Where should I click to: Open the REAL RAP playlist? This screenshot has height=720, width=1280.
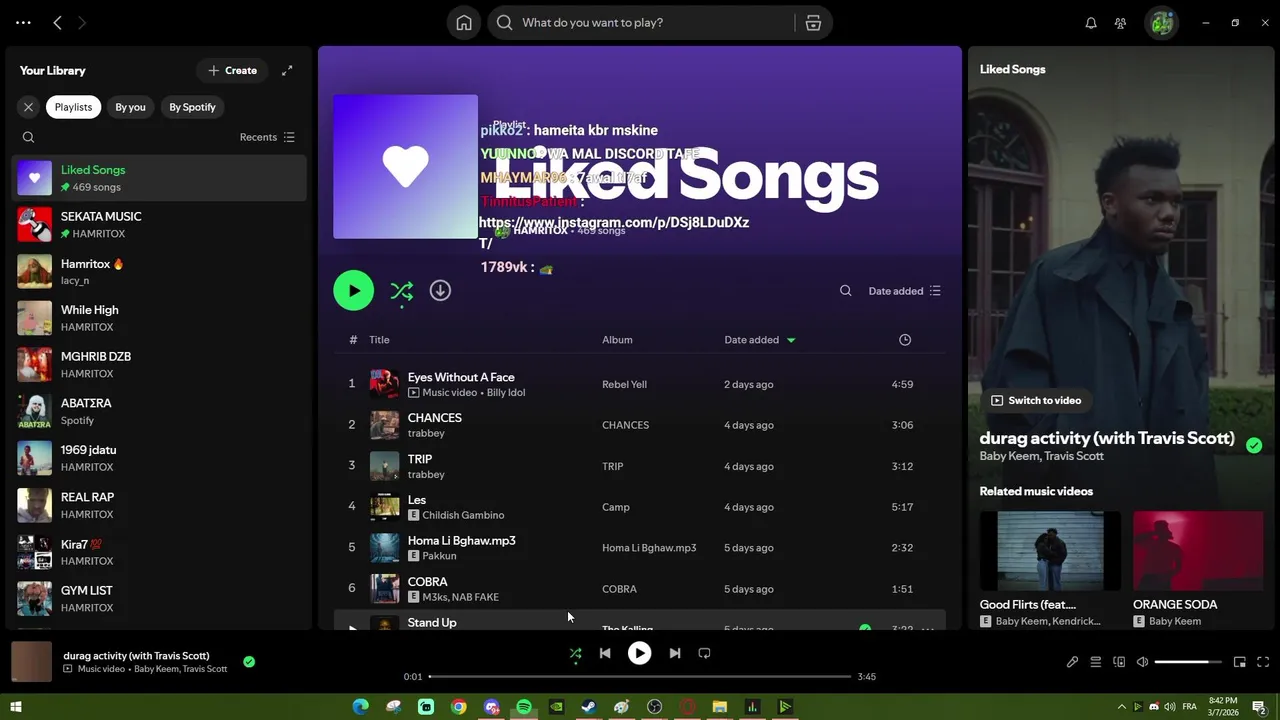[x=159, y=505]
